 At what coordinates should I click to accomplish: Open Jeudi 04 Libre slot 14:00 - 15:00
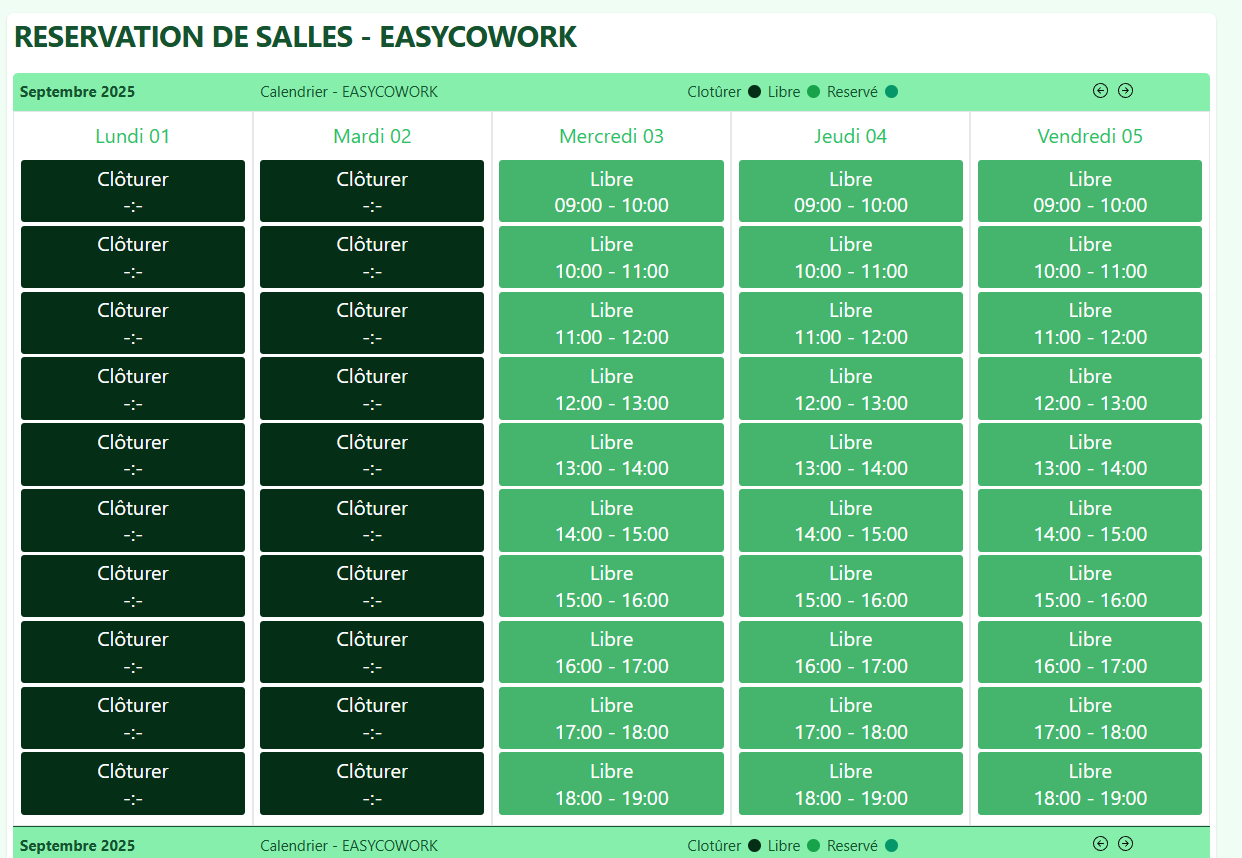[851, 520]
